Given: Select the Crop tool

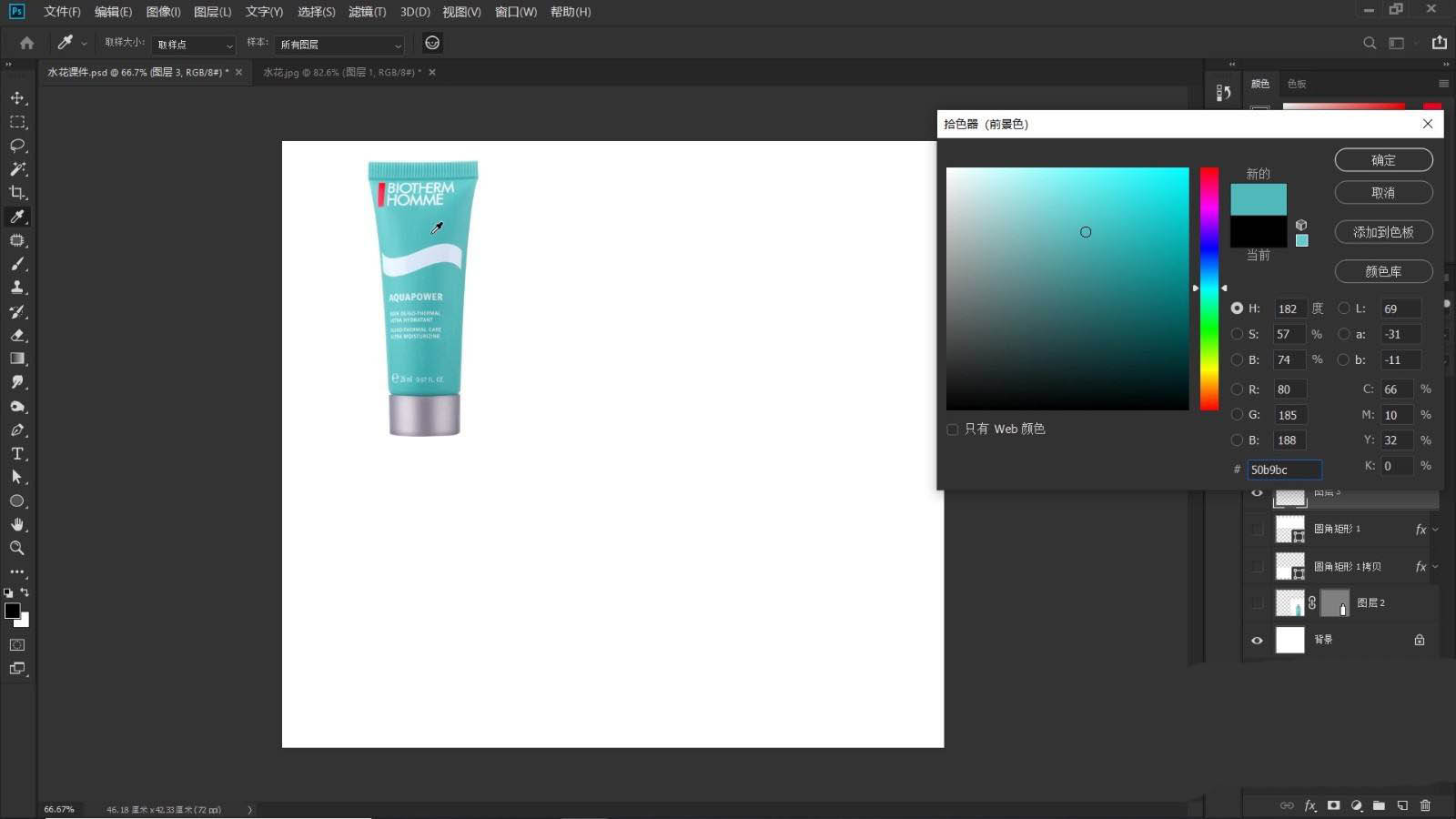Looking at the screenshot, I should point(17,192).
